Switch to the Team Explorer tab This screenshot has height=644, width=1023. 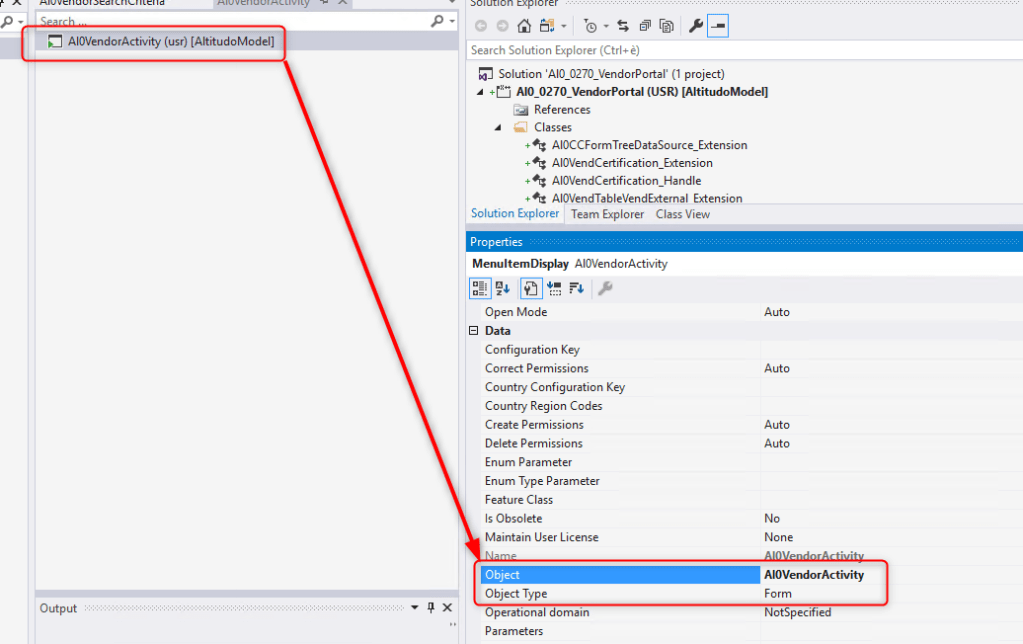point(607,214)
